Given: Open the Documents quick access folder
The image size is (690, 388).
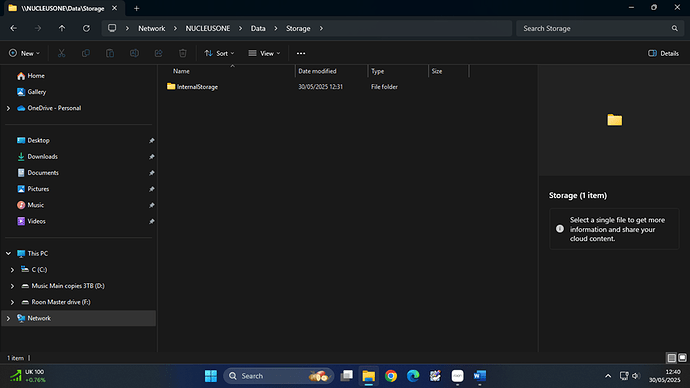Looking at the screenshot, I should tap(38, 173).
